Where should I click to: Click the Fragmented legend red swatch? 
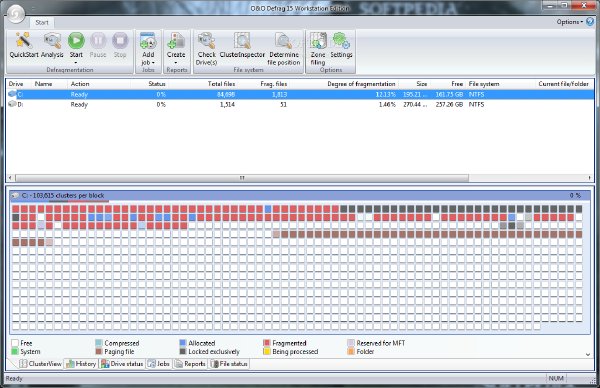tap(267, 343)
